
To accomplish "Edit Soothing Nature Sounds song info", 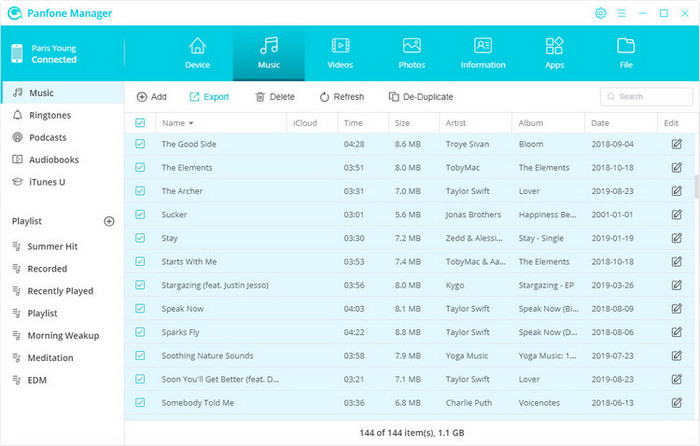I will pyautogui.click(x=677, y=355).
